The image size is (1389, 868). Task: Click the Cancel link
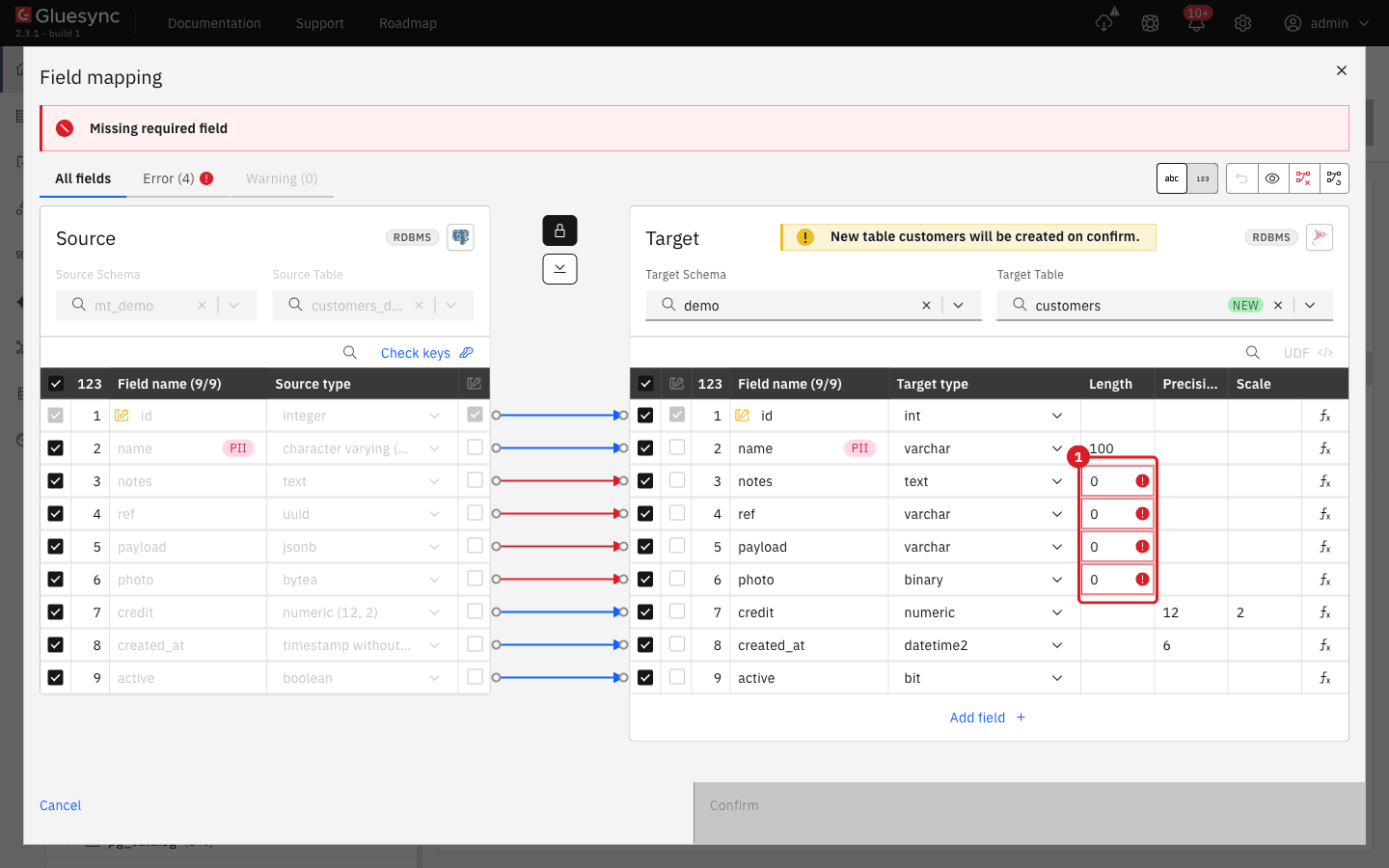pyautogui.click(x=60, y=805)
